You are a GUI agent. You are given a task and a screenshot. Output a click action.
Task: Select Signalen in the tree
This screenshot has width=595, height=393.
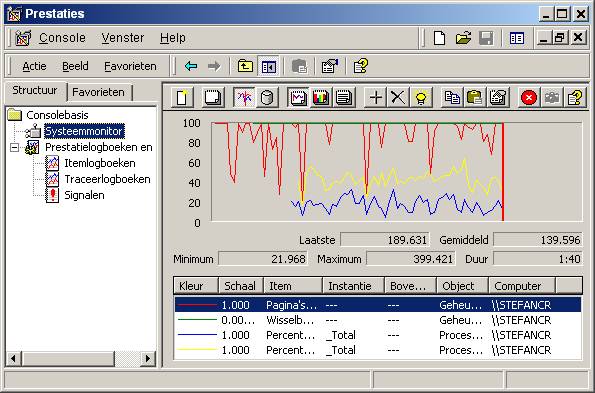[x=84, y=195]
